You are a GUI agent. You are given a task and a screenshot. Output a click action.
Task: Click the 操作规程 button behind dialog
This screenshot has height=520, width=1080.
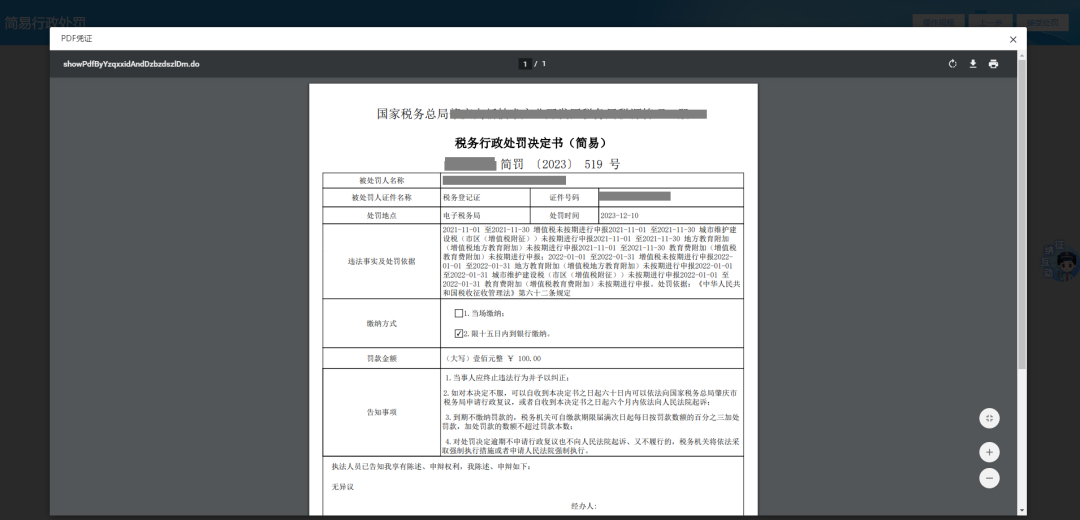938,21
